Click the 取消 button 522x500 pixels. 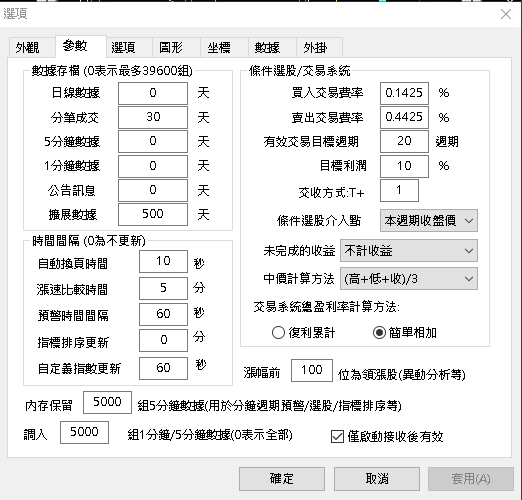click(x=377, y=479)
